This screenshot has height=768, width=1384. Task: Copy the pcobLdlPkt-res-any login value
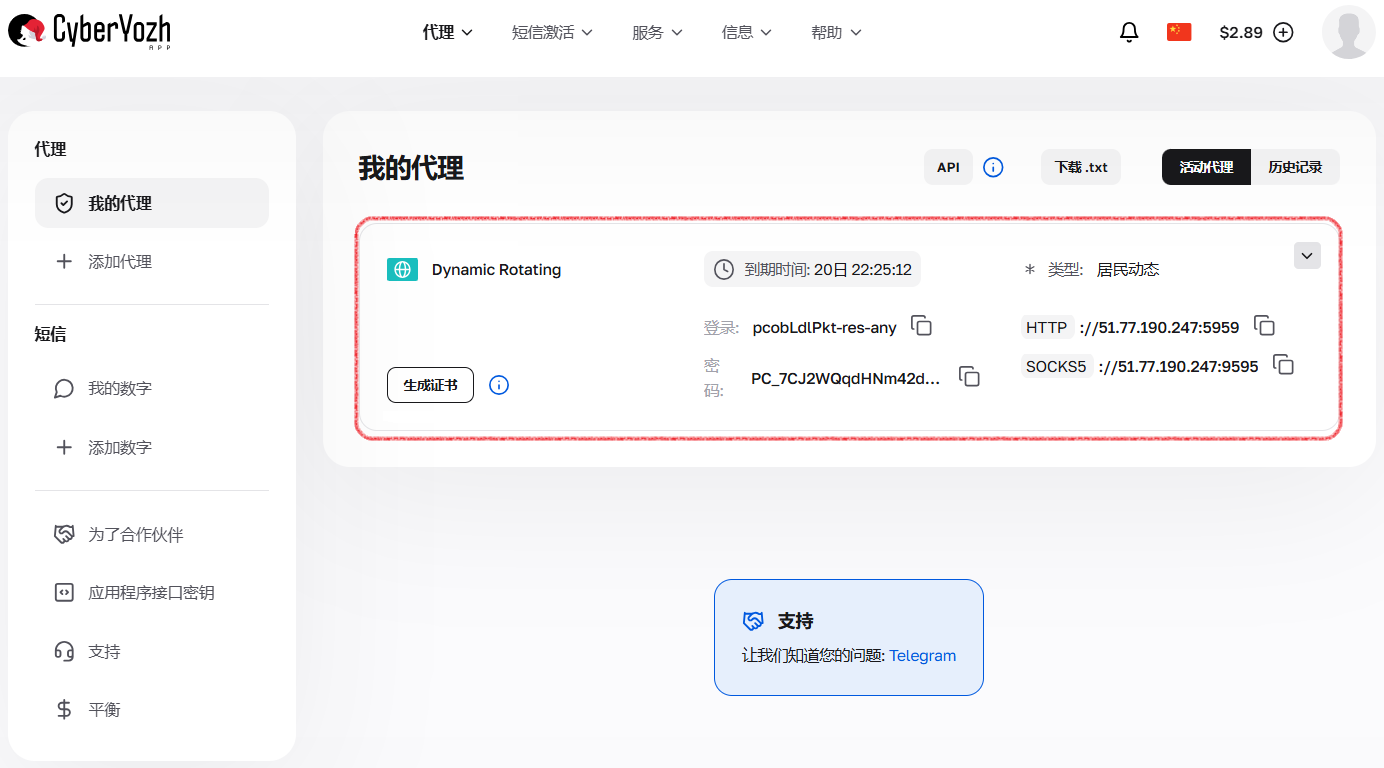click(921, 326)
